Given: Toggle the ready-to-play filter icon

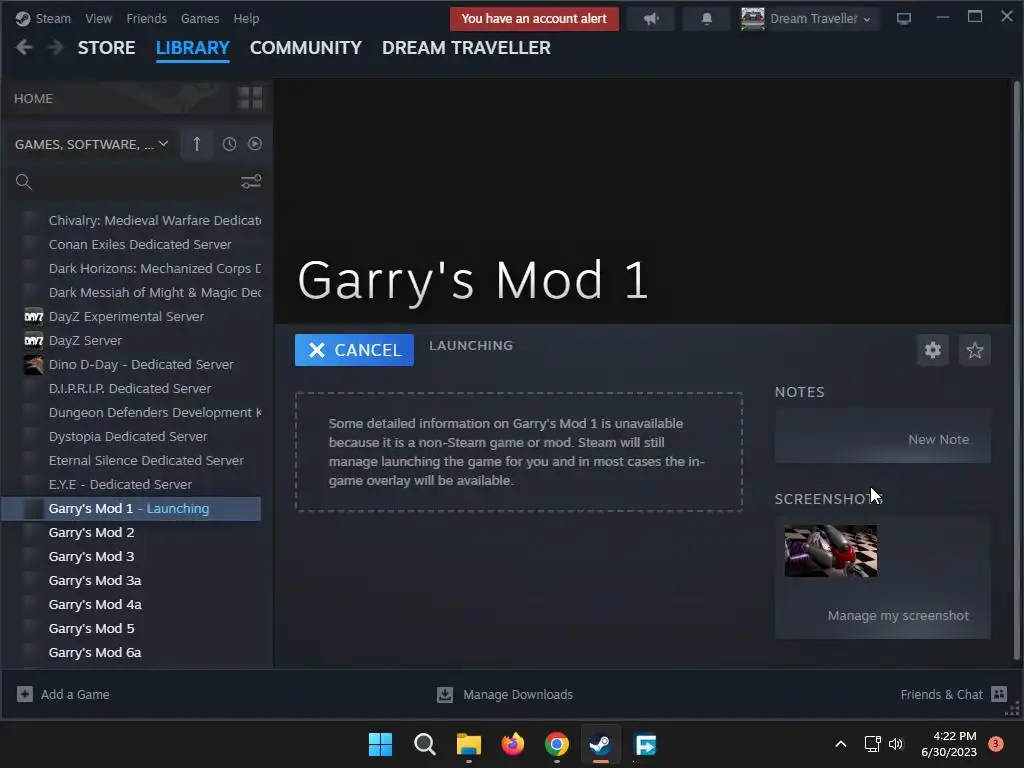Looking at the screenshot, I should pos(255,144).
